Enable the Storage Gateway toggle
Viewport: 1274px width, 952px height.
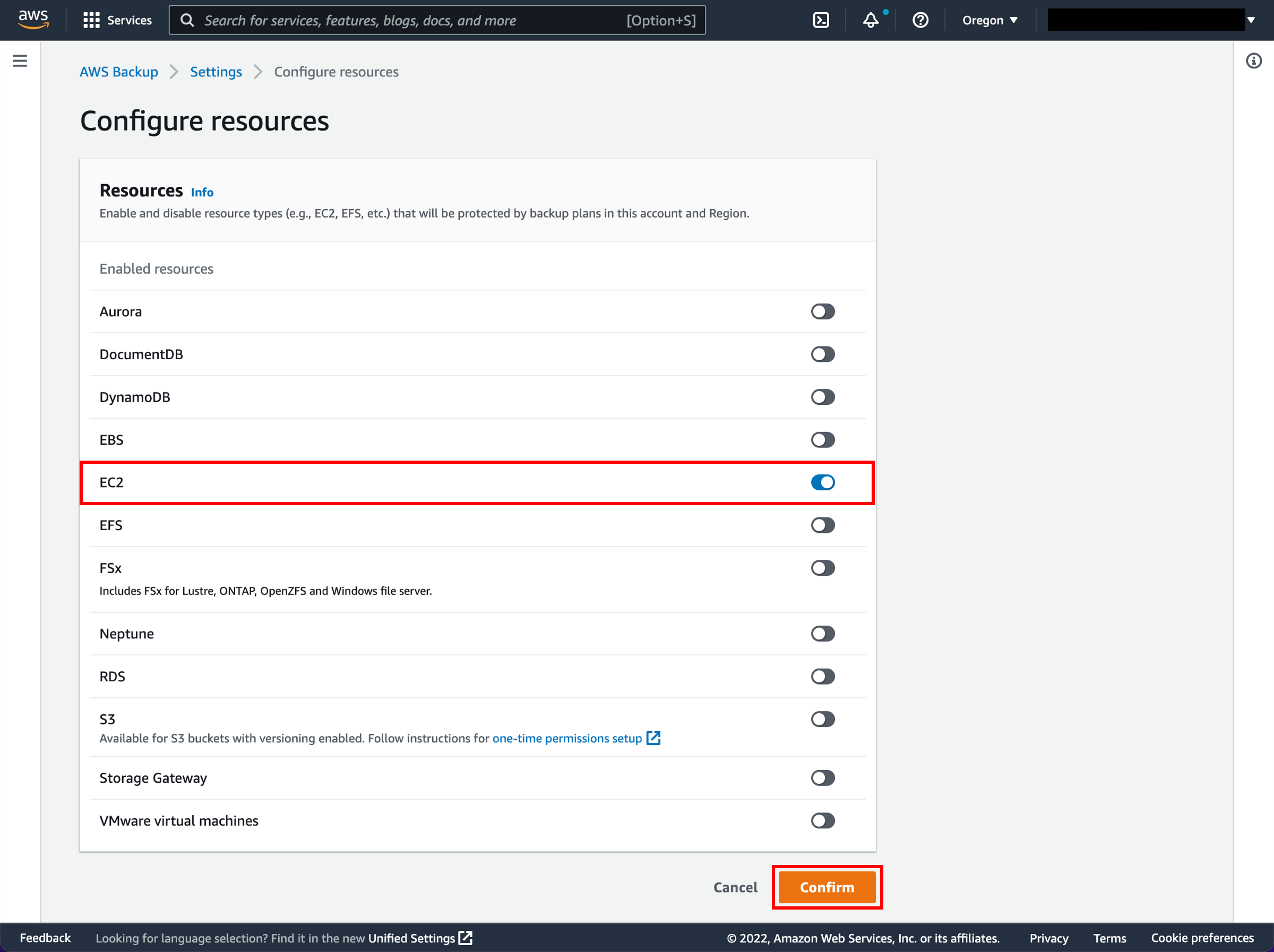pyautogui.click(x=822, y=777)
